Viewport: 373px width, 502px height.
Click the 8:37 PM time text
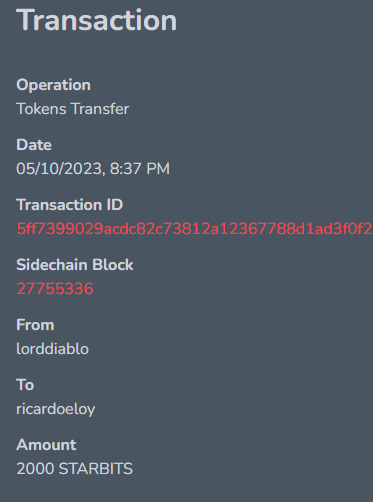[140, 169]
